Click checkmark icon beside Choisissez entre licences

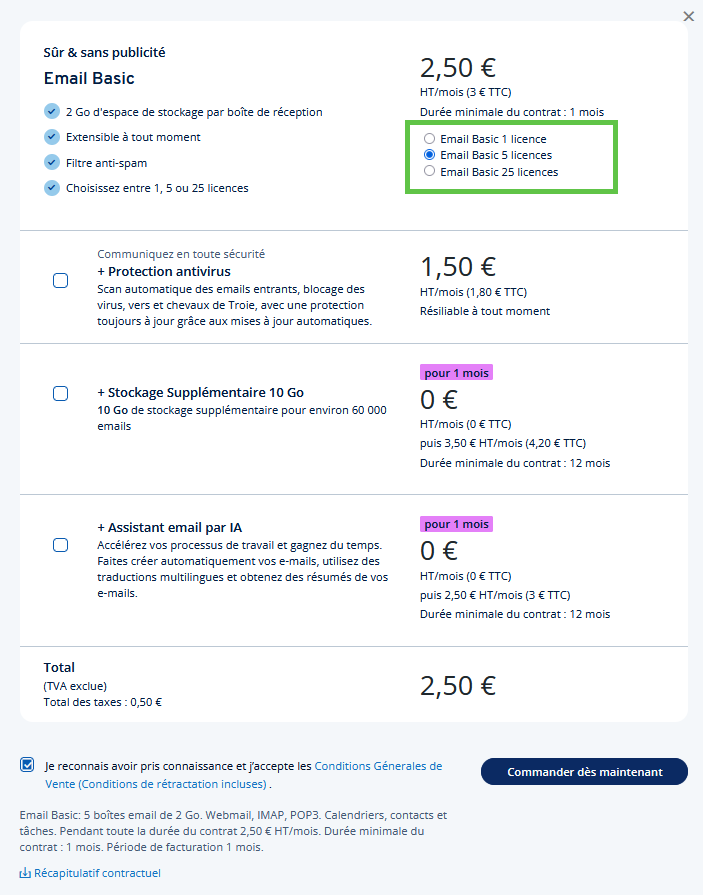(x=52, y=187)
